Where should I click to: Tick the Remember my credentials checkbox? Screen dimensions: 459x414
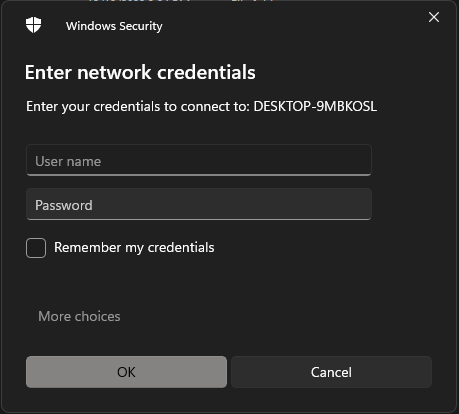[x=36, y=248]
